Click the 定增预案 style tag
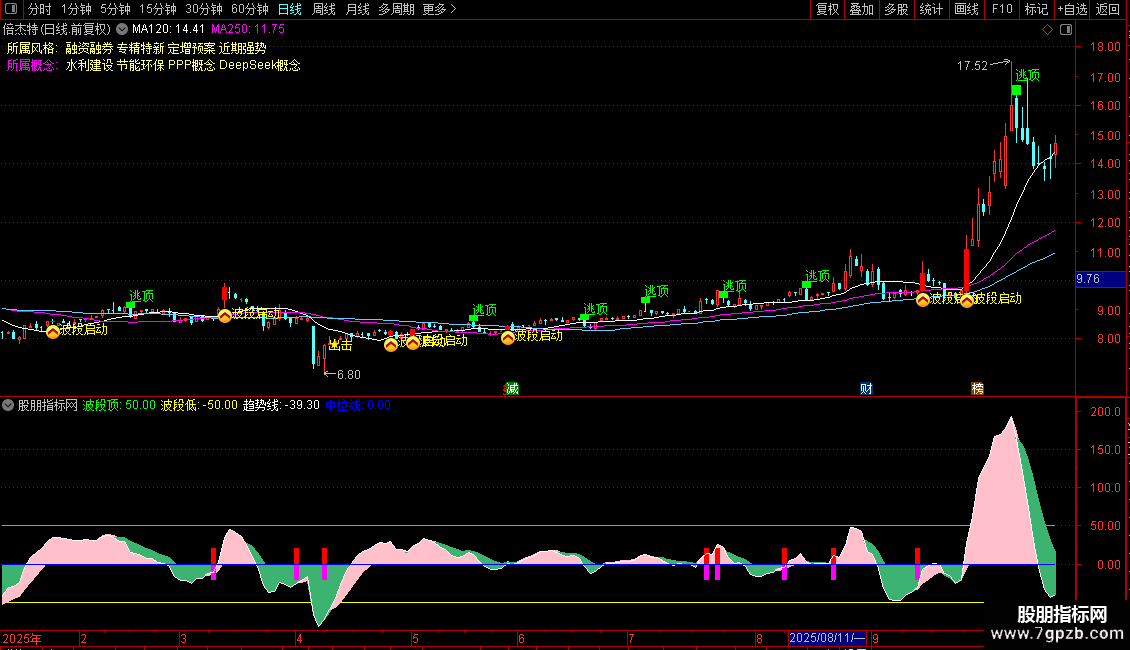 coord(192,48)
